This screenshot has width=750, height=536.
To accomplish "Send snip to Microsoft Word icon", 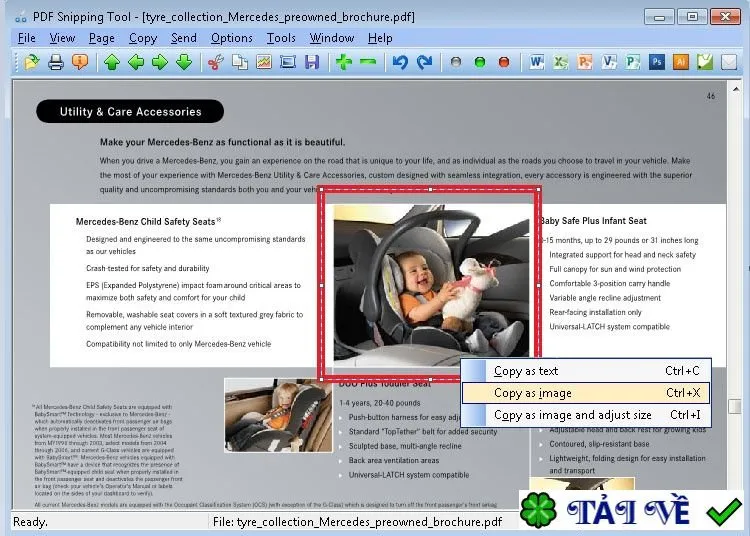I will pos(537,62).
